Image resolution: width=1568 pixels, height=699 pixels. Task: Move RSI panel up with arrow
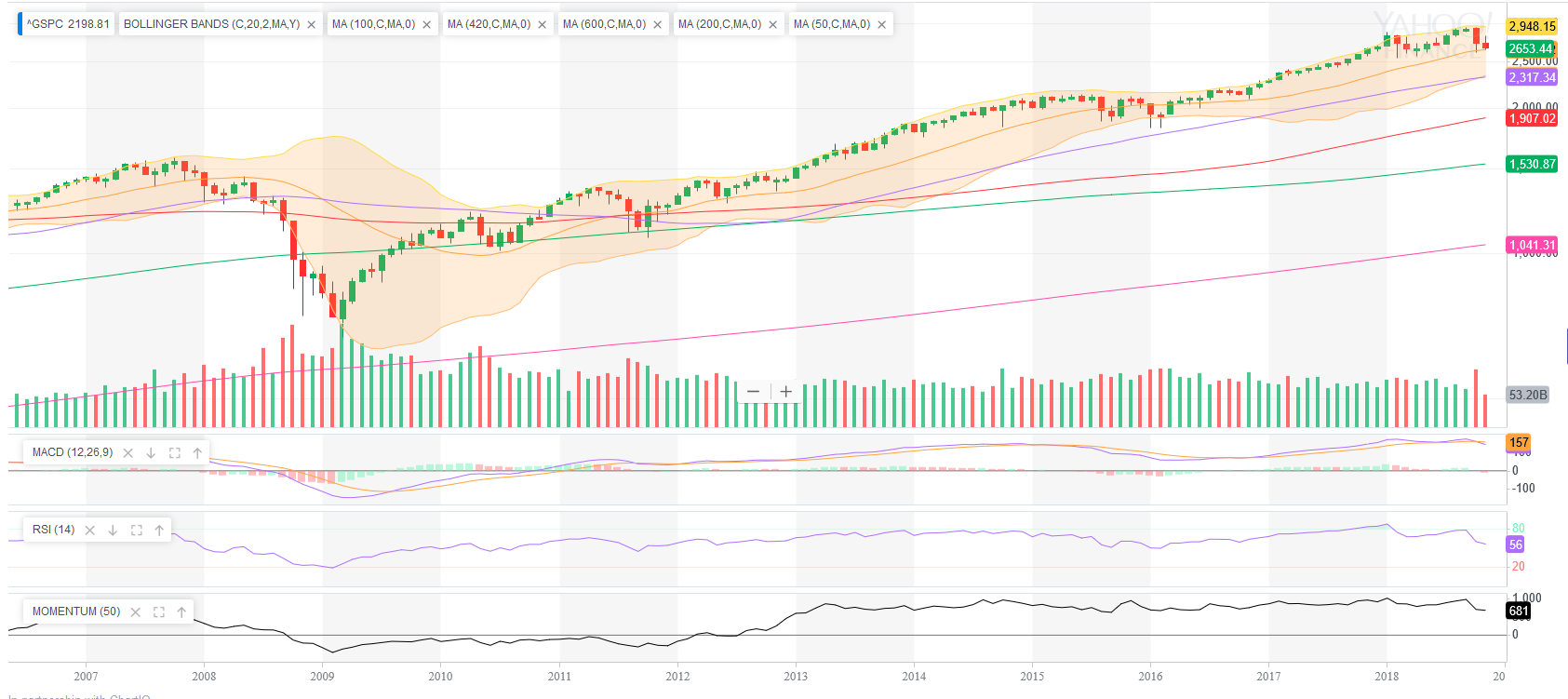coord(159,531)
